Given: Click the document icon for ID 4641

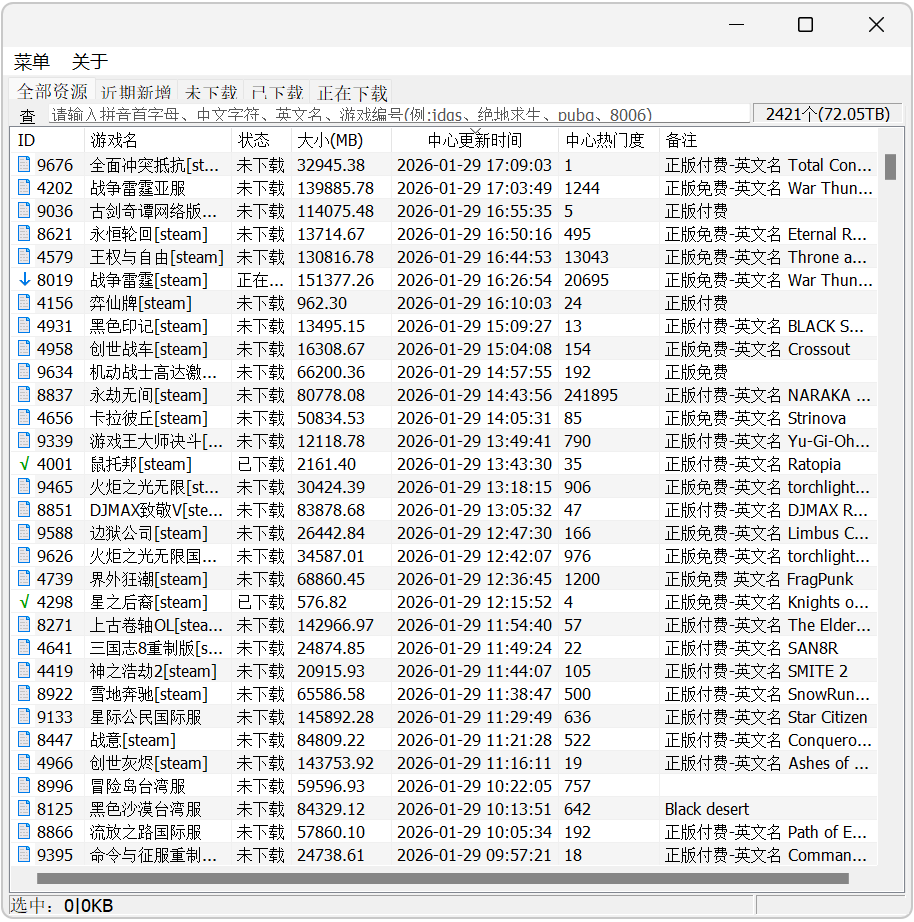Looking at the screenshot, I should 24,647.
